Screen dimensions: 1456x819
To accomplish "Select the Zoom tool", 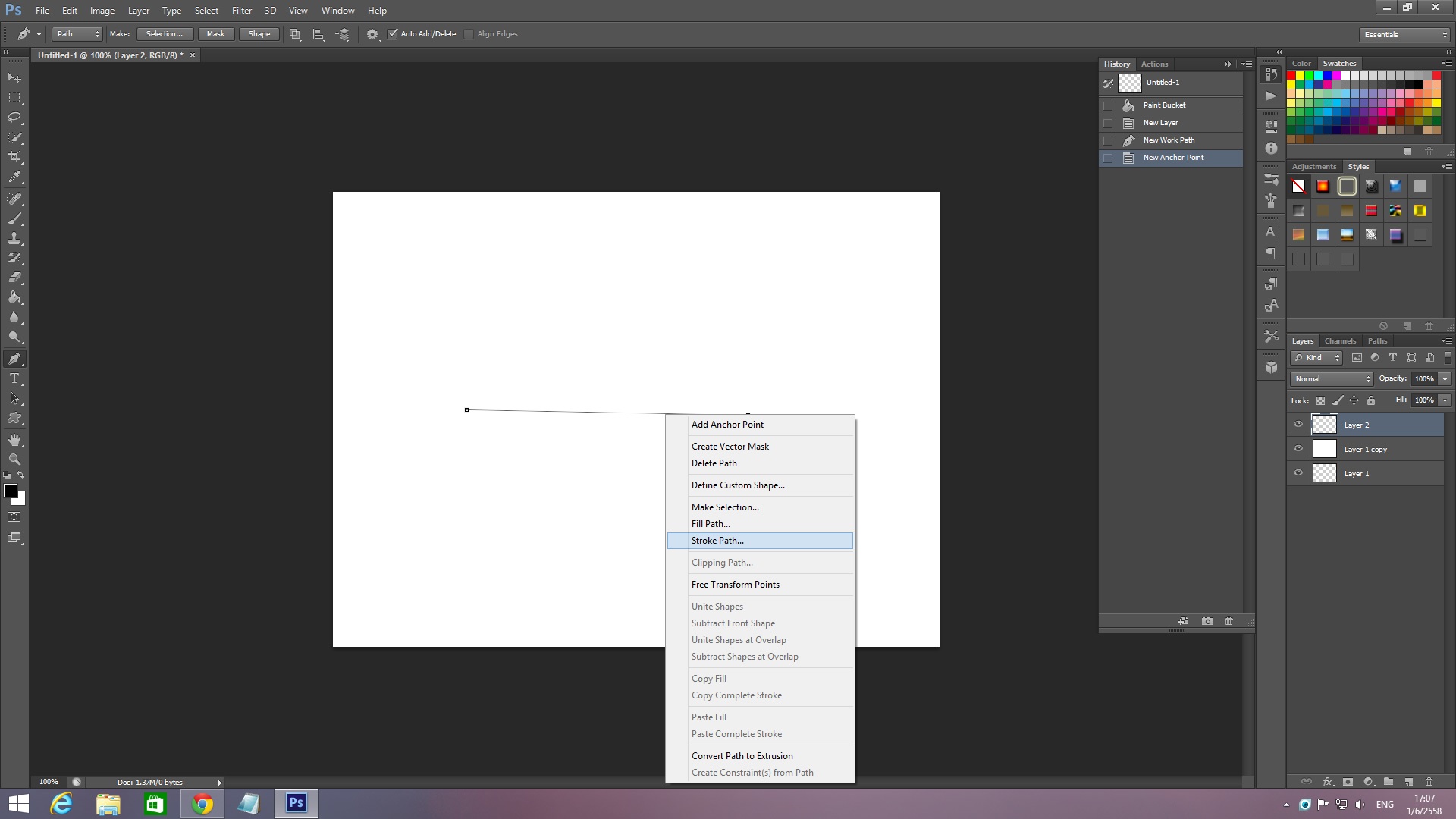I will tap(14, 460).
